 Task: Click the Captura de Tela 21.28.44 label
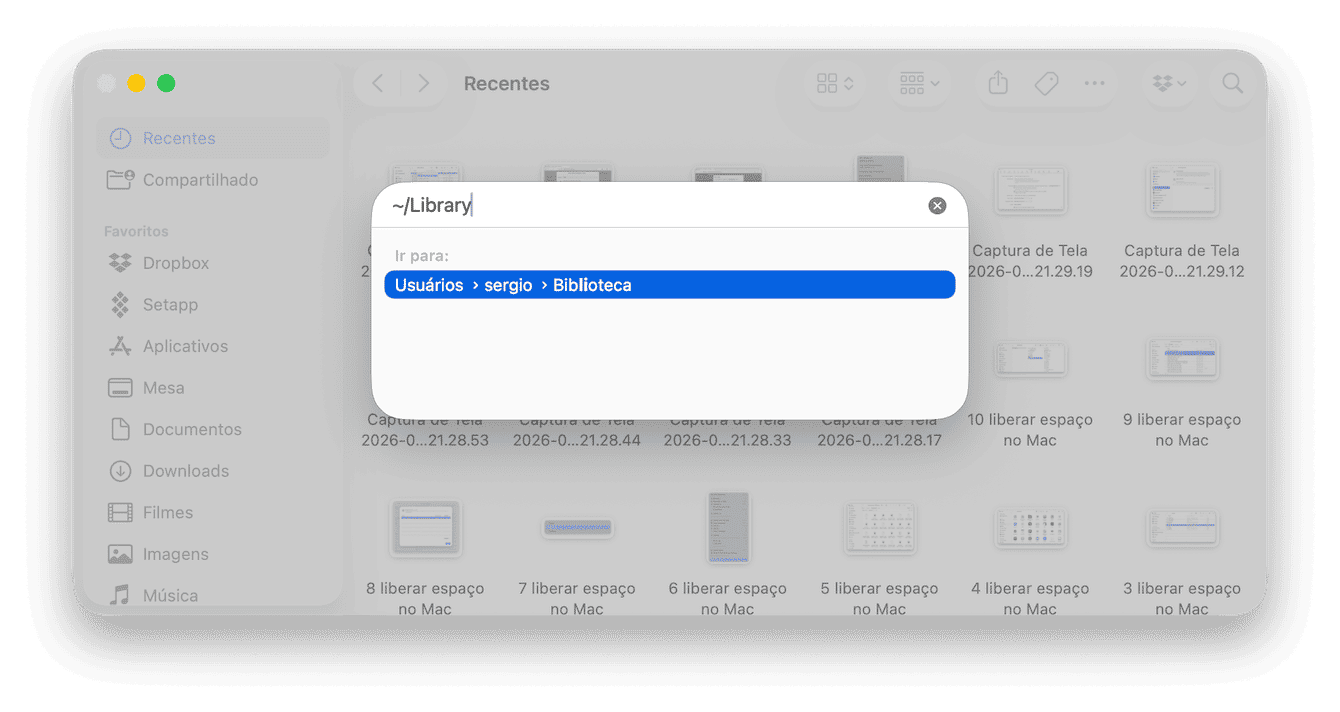[577, 430]
